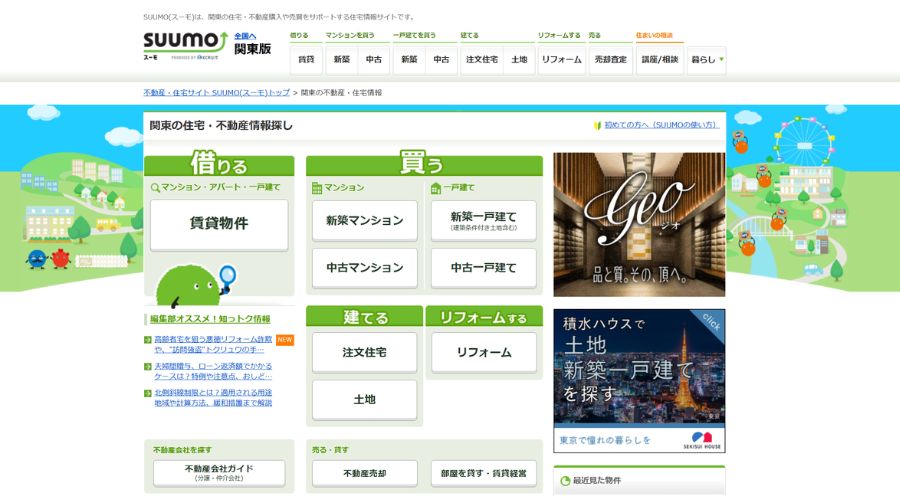Open the 高齢者宅を狙う悪徳リフォーム詐欺 article link
Screen dimensions: 900x500
click(213, 344)
